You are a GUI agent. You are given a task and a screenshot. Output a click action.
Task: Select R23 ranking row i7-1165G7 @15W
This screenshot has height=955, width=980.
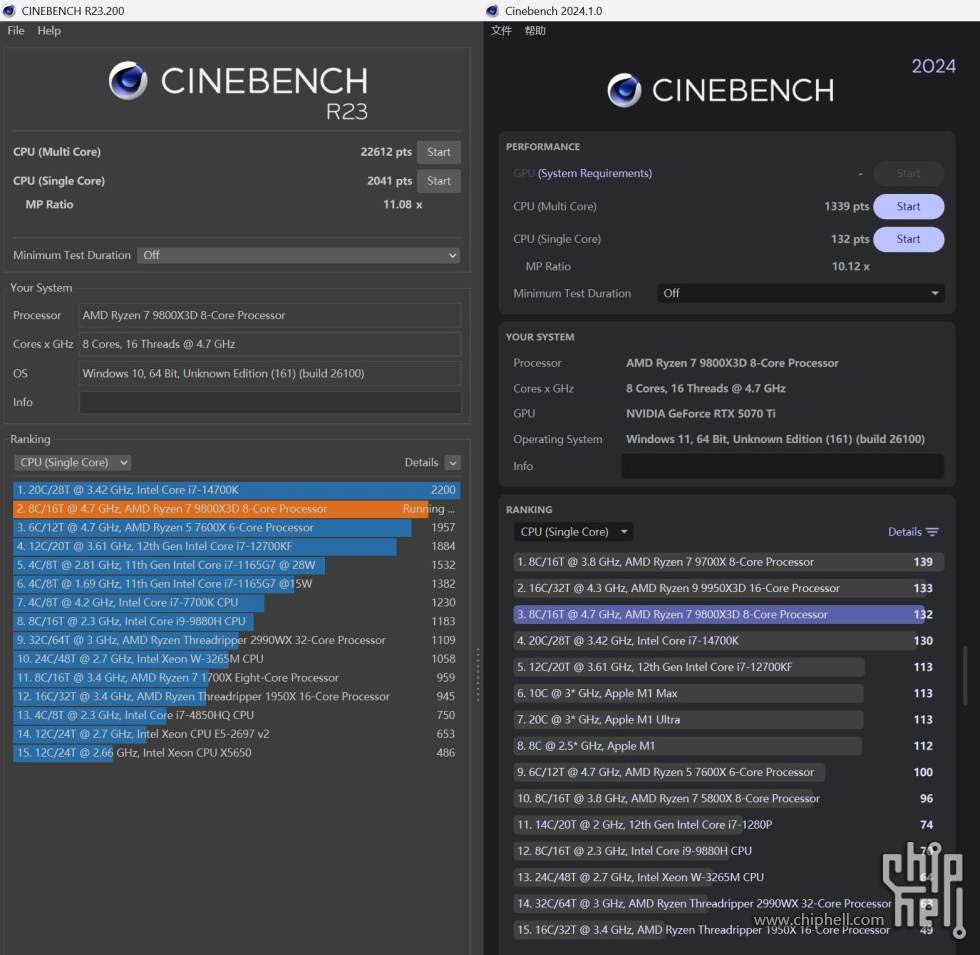(236, 584)
